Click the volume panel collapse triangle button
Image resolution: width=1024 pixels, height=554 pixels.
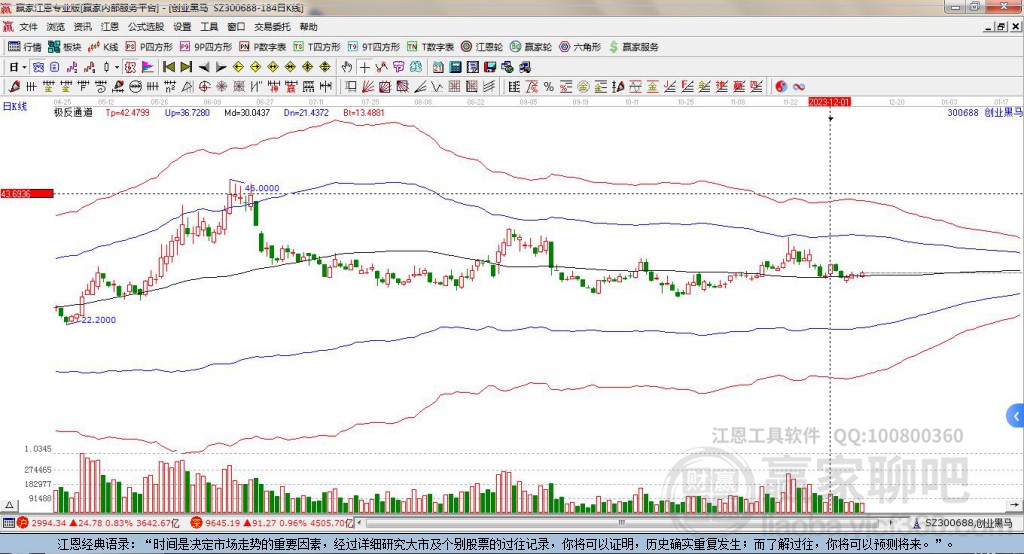(9, 505)
